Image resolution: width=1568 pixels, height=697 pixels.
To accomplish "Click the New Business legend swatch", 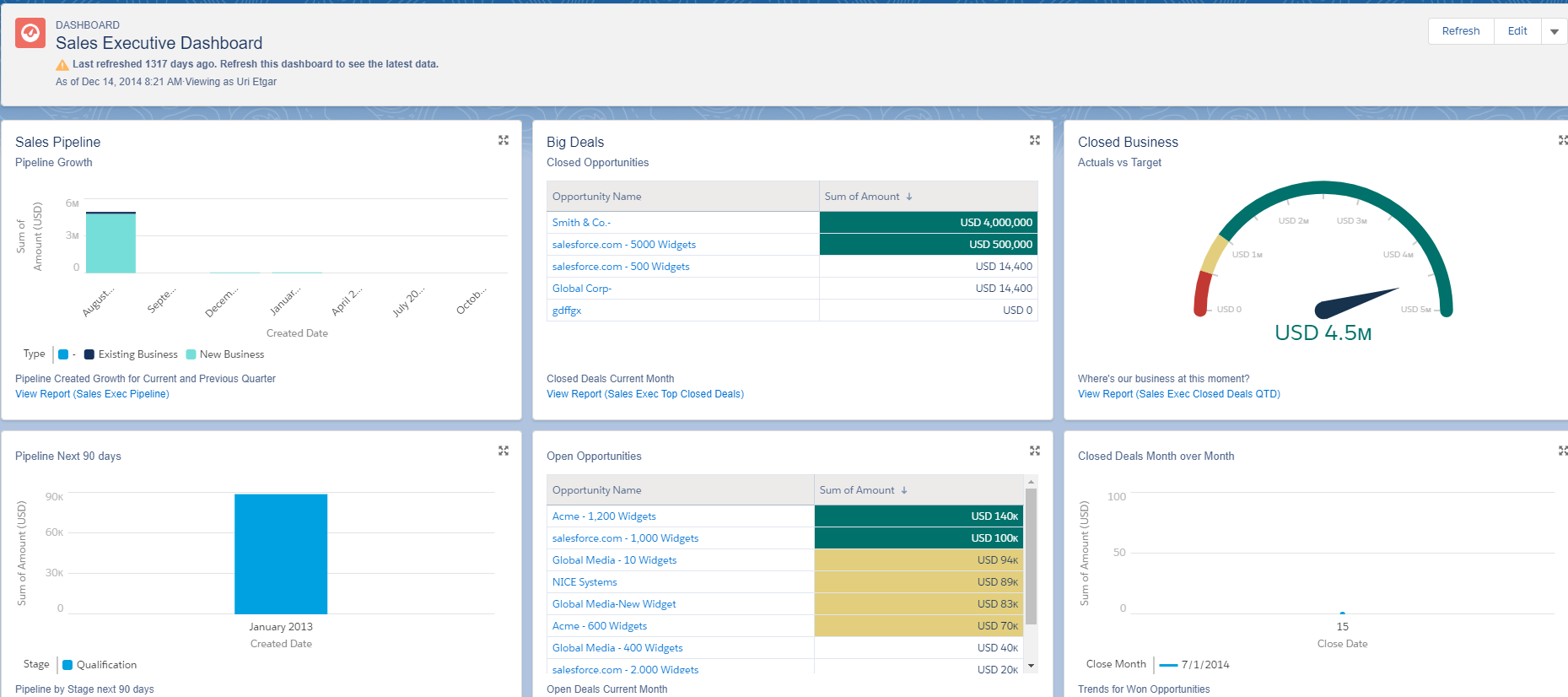I will tap(191, 354).
